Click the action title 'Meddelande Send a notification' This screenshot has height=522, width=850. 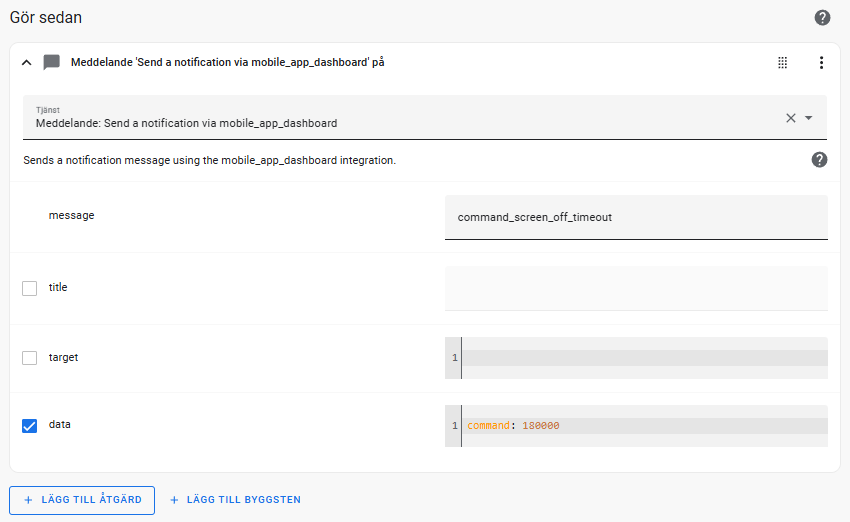click(228, 62)
